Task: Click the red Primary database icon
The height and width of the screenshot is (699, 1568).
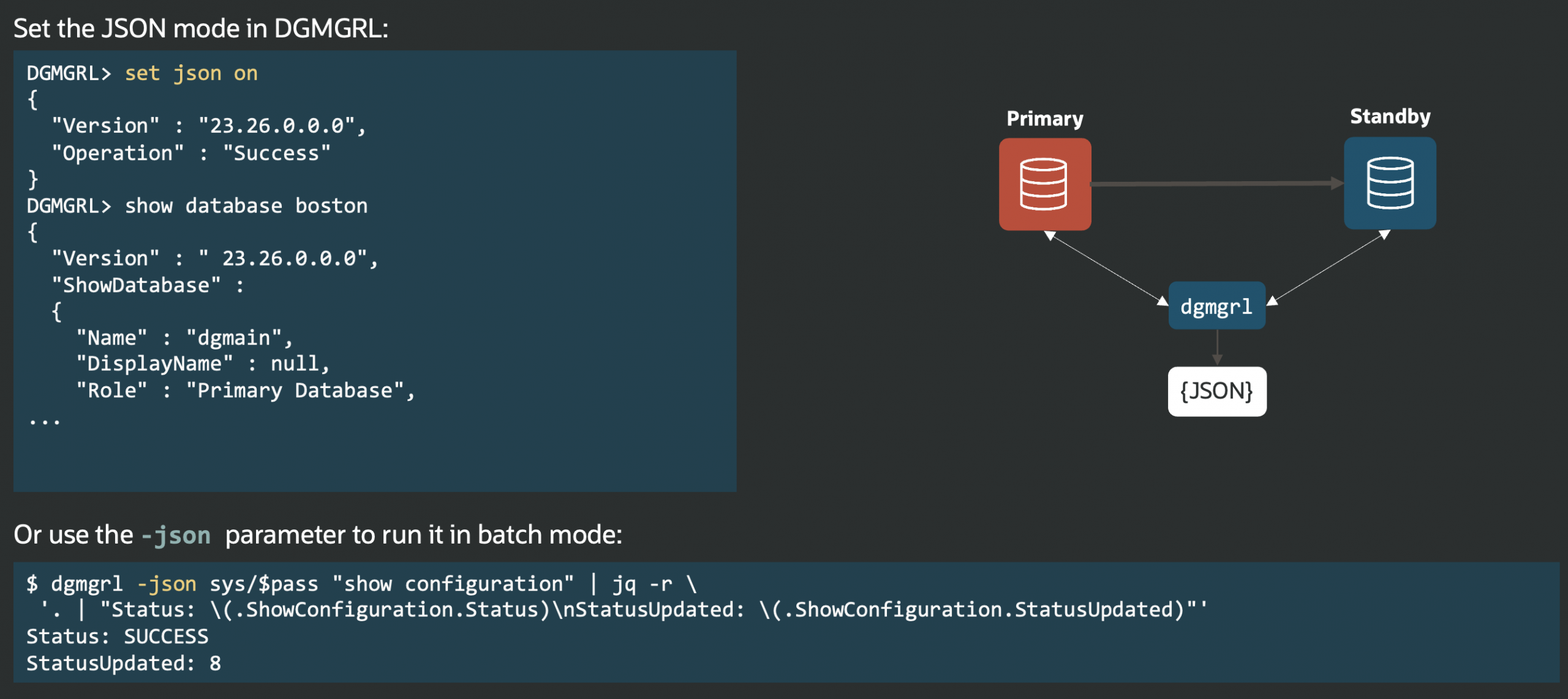Action: (x=1044, y=184)
